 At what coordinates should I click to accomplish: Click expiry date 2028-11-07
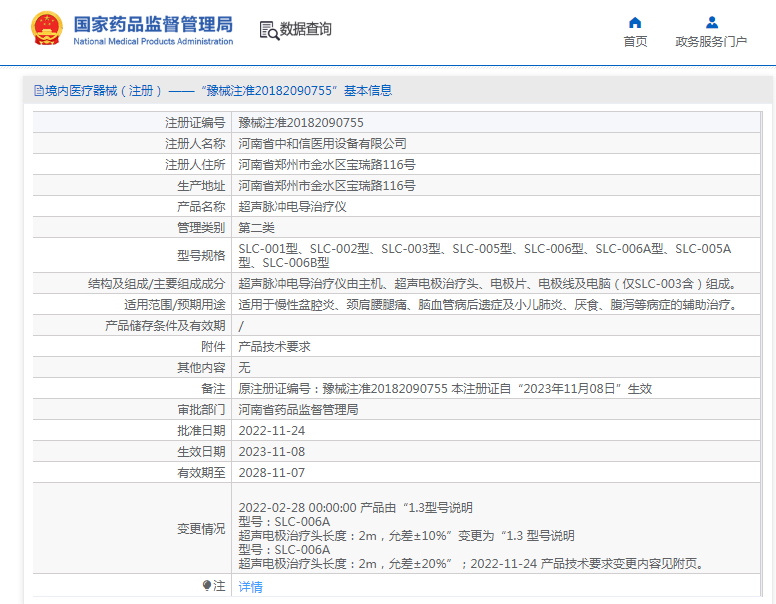(x=272, y=473)
